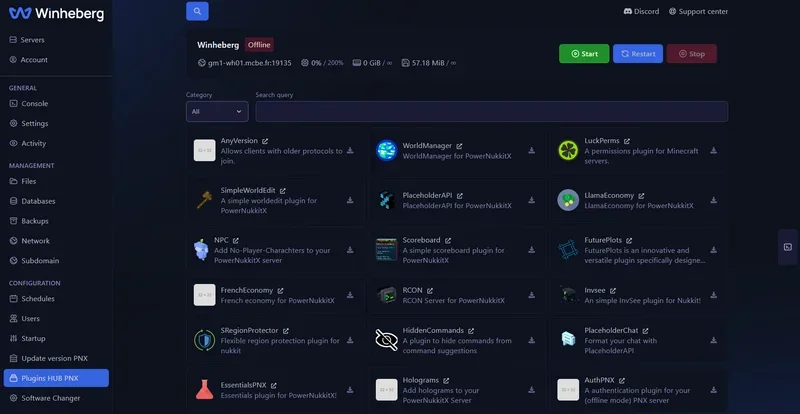Open the Support center link
800x414 pixels.
pyautogui.click(x=698, y=11)
